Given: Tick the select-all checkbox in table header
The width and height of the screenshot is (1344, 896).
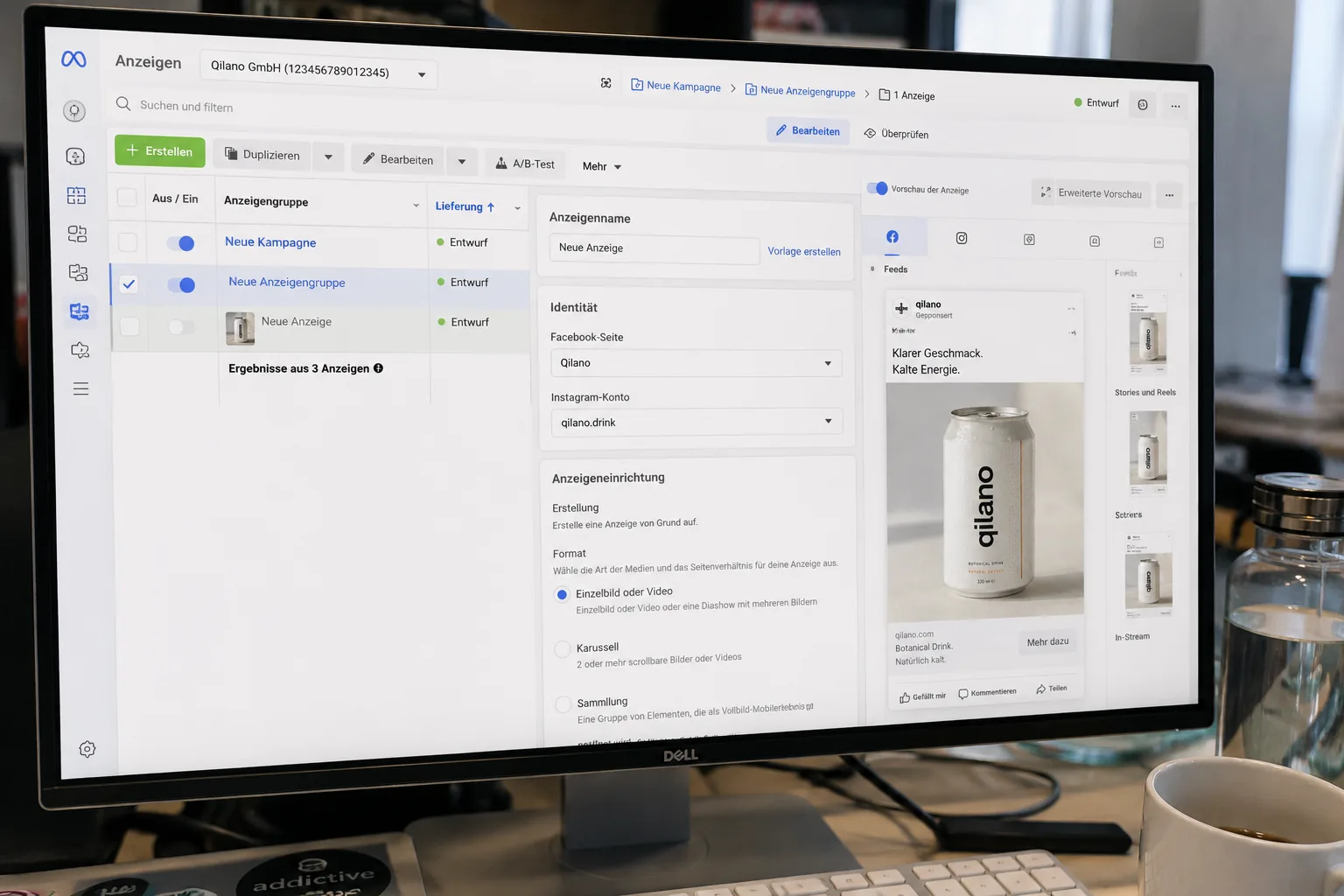Looking at the screenshot, I should [127, 197].
